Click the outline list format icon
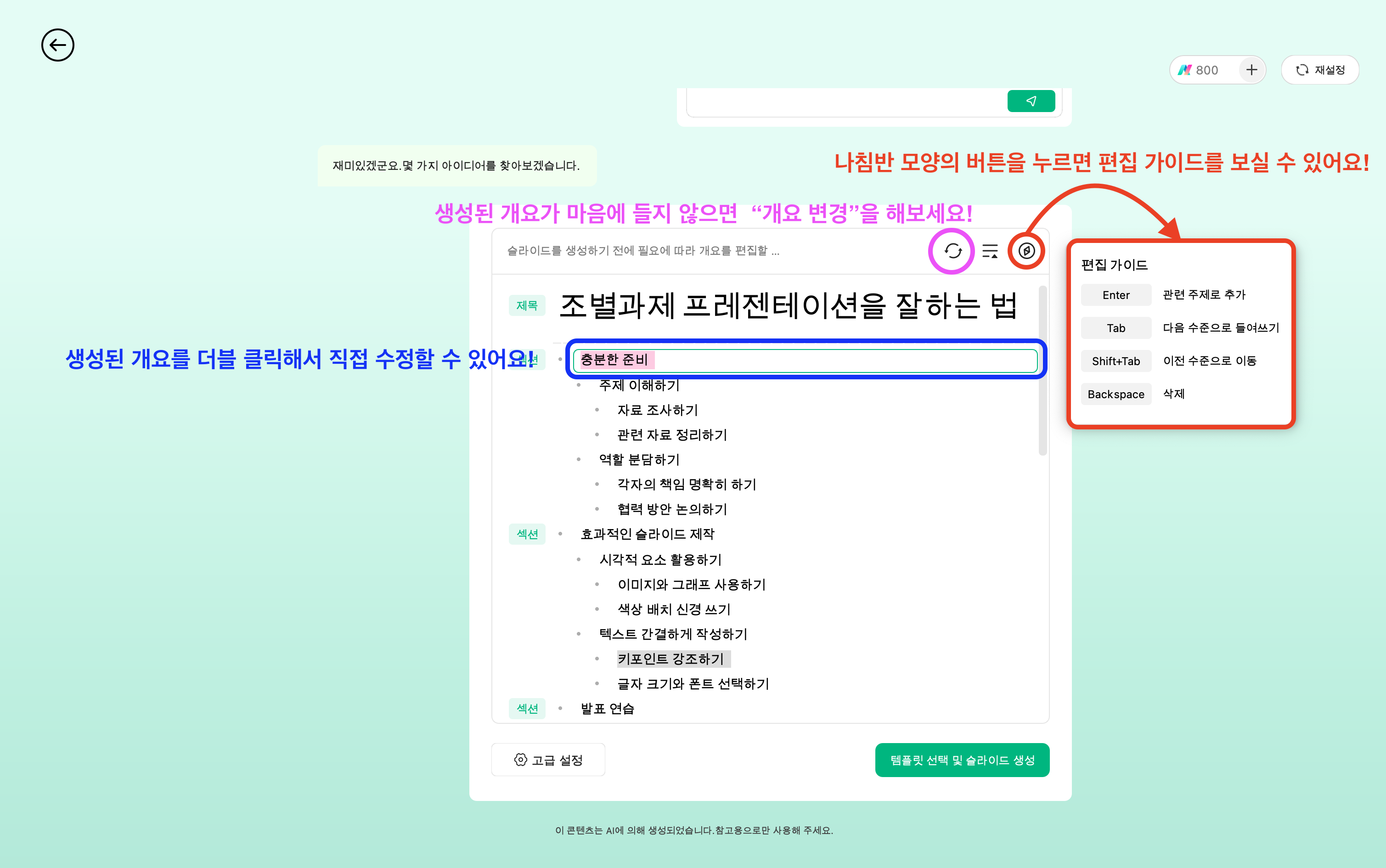The image size is (1386, 868). [x=990, y=251]
